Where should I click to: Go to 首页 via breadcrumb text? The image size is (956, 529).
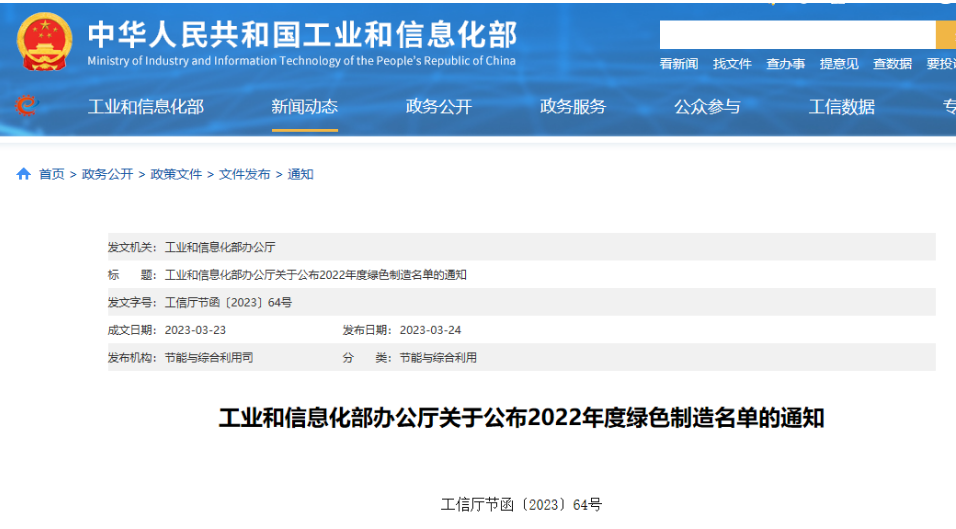click(x=52, y=174)
